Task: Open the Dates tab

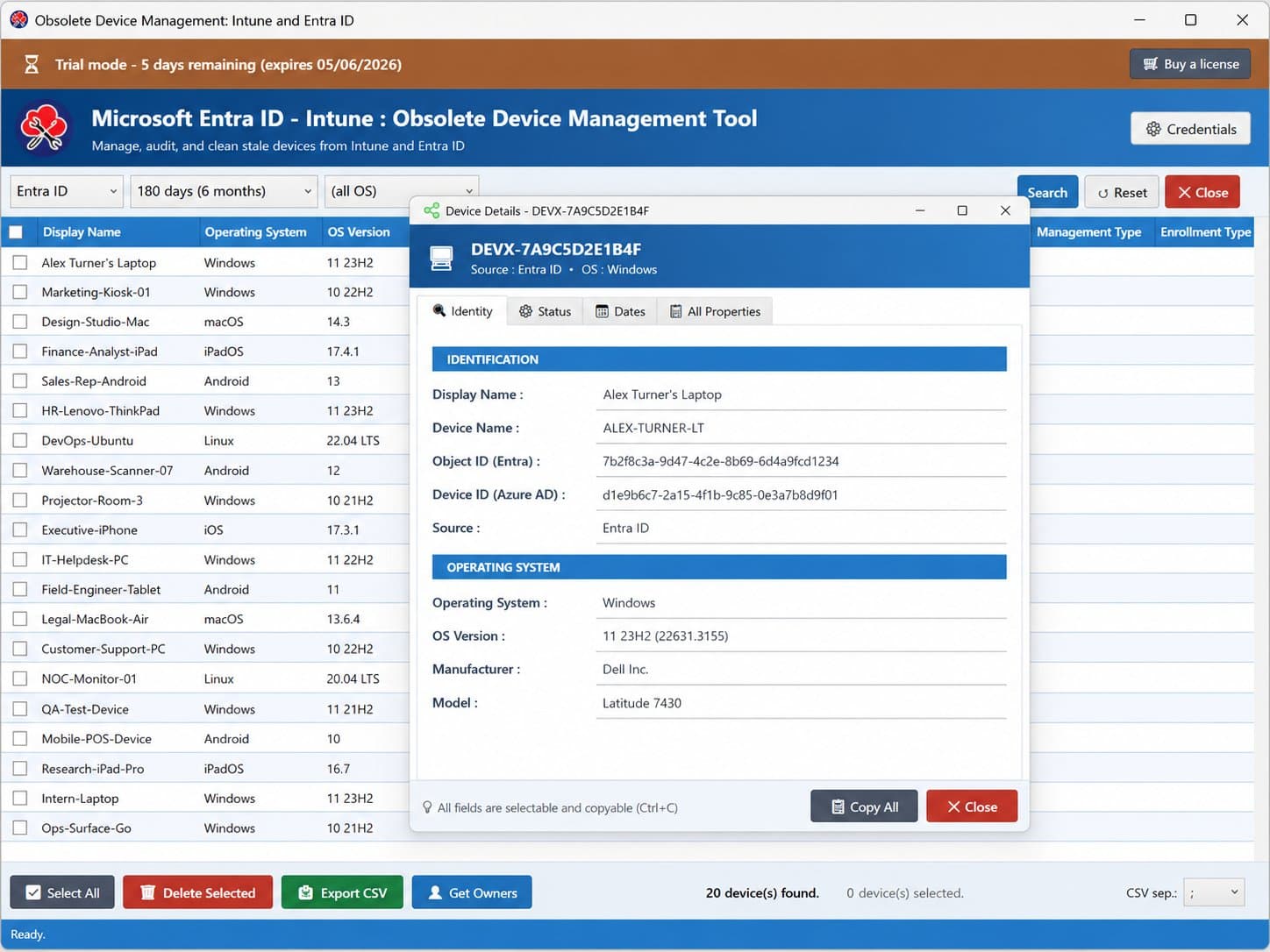Action: click(x=620, y=311)
